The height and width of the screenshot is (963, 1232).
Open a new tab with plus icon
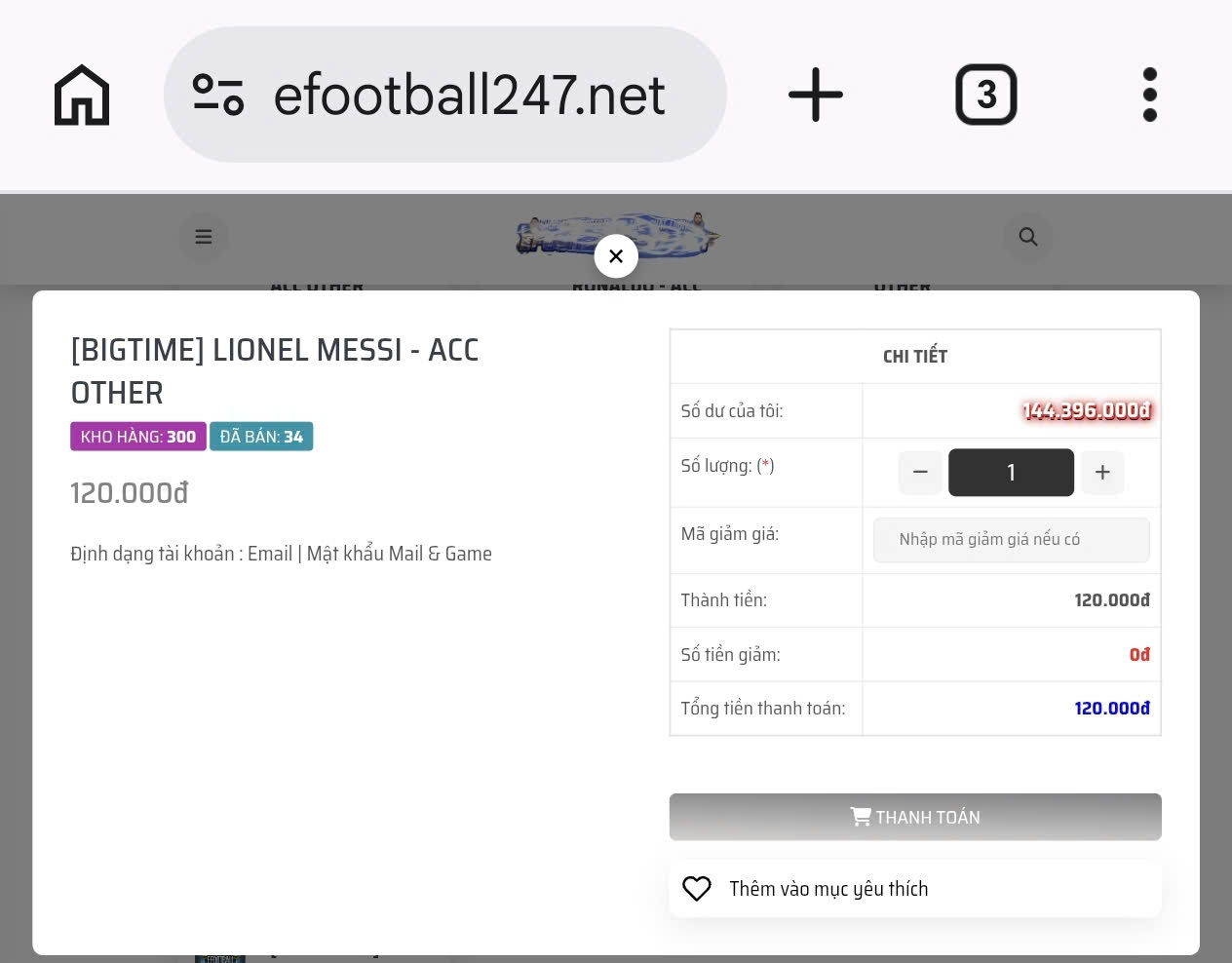click(x=815, y=95)
